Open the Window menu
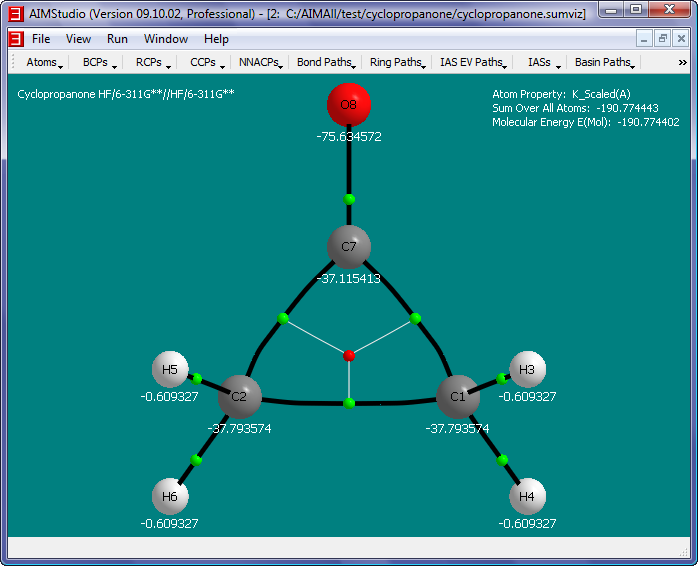 (165, 39)
